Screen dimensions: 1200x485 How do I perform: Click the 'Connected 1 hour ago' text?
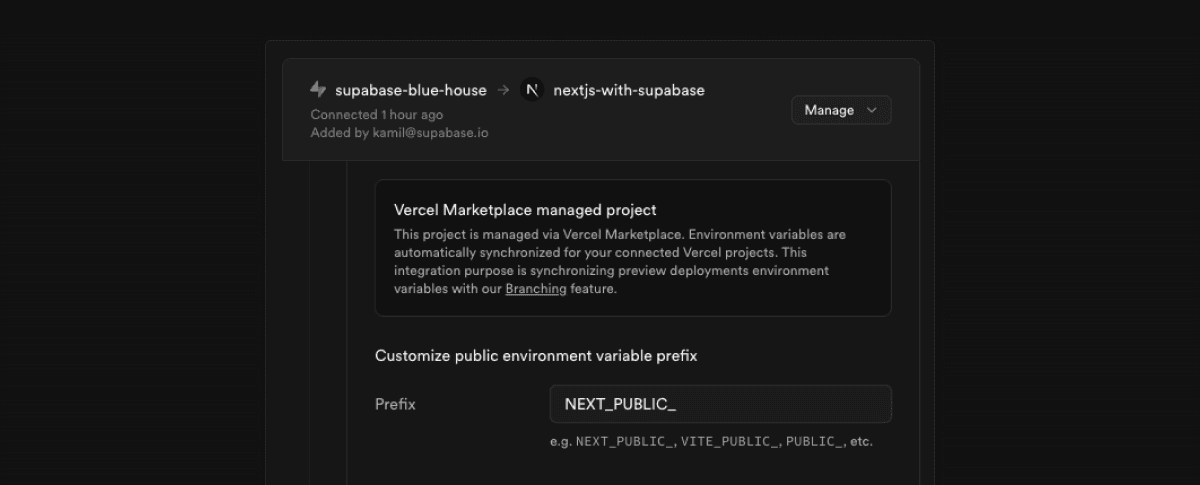(377, 115)
